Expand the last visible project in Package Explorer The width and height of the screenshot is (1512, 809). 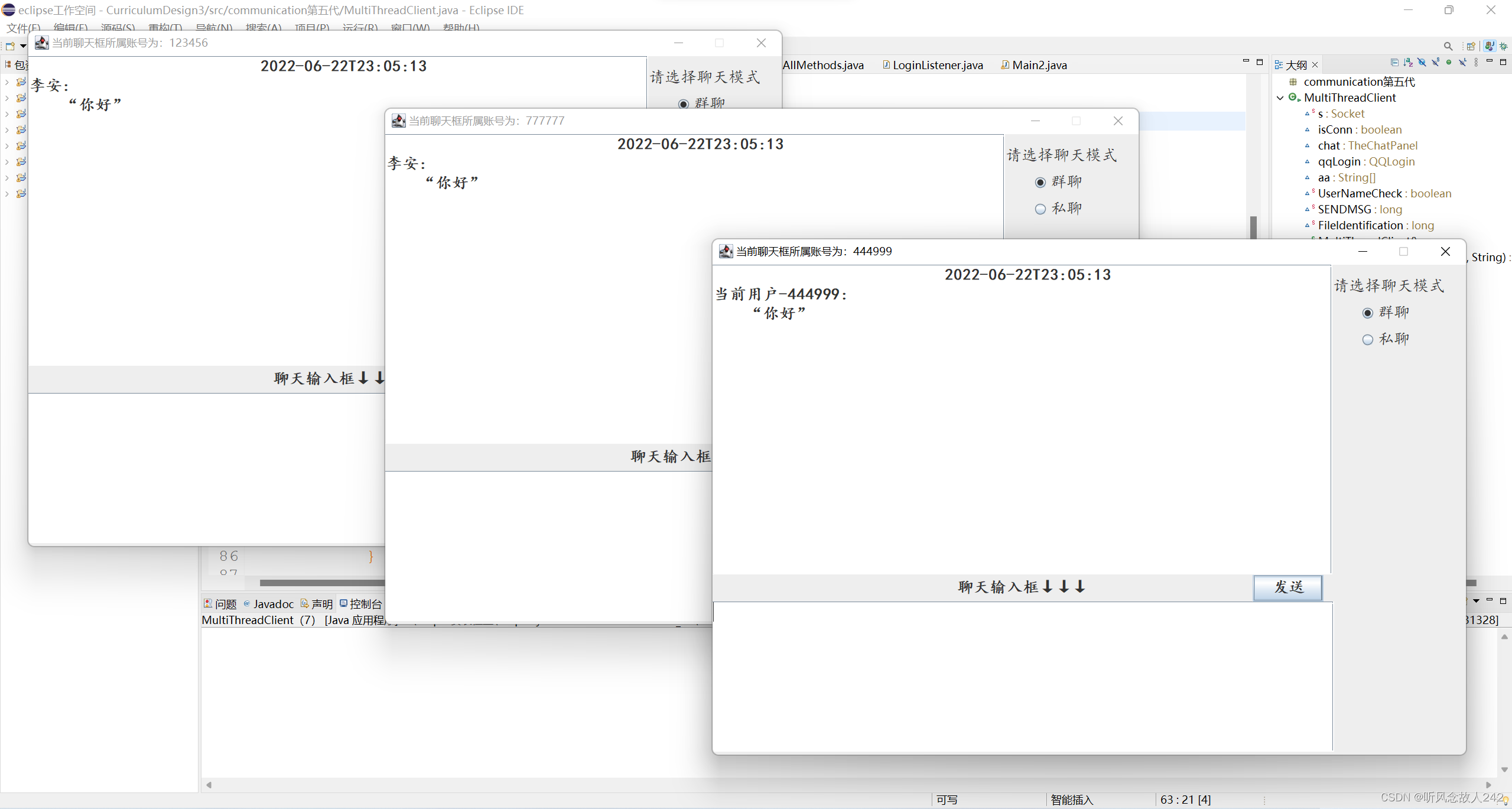[x=6, y=194]
